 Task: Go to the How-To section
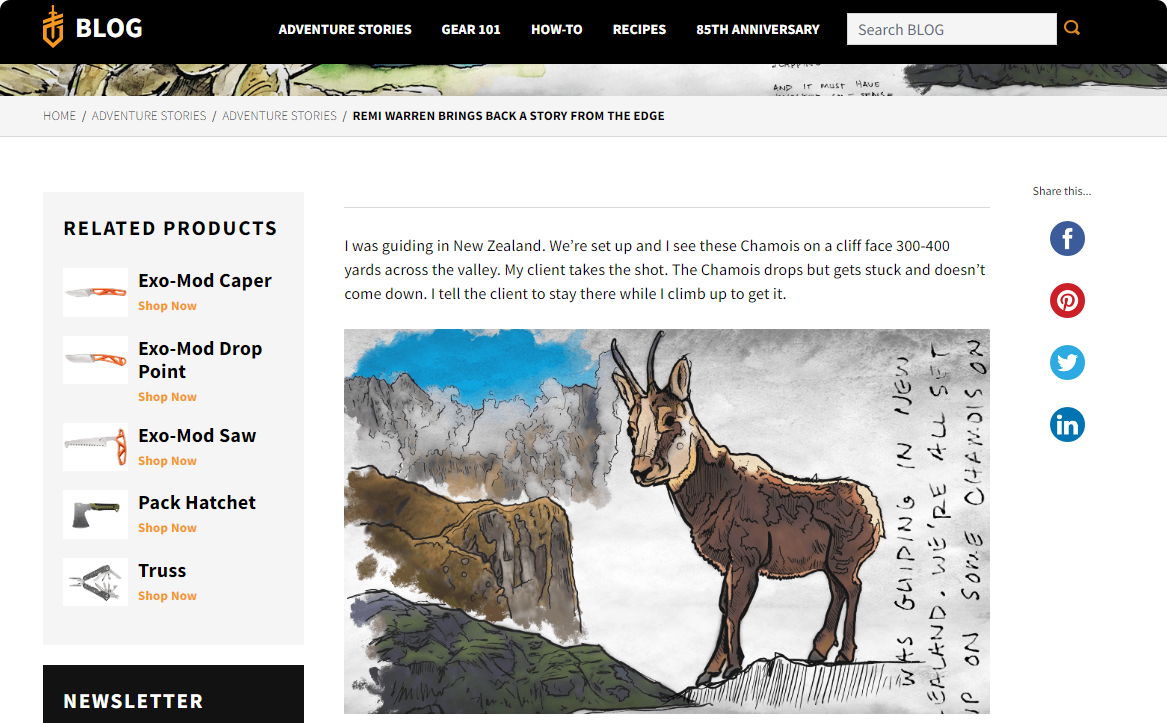(557, 30)
